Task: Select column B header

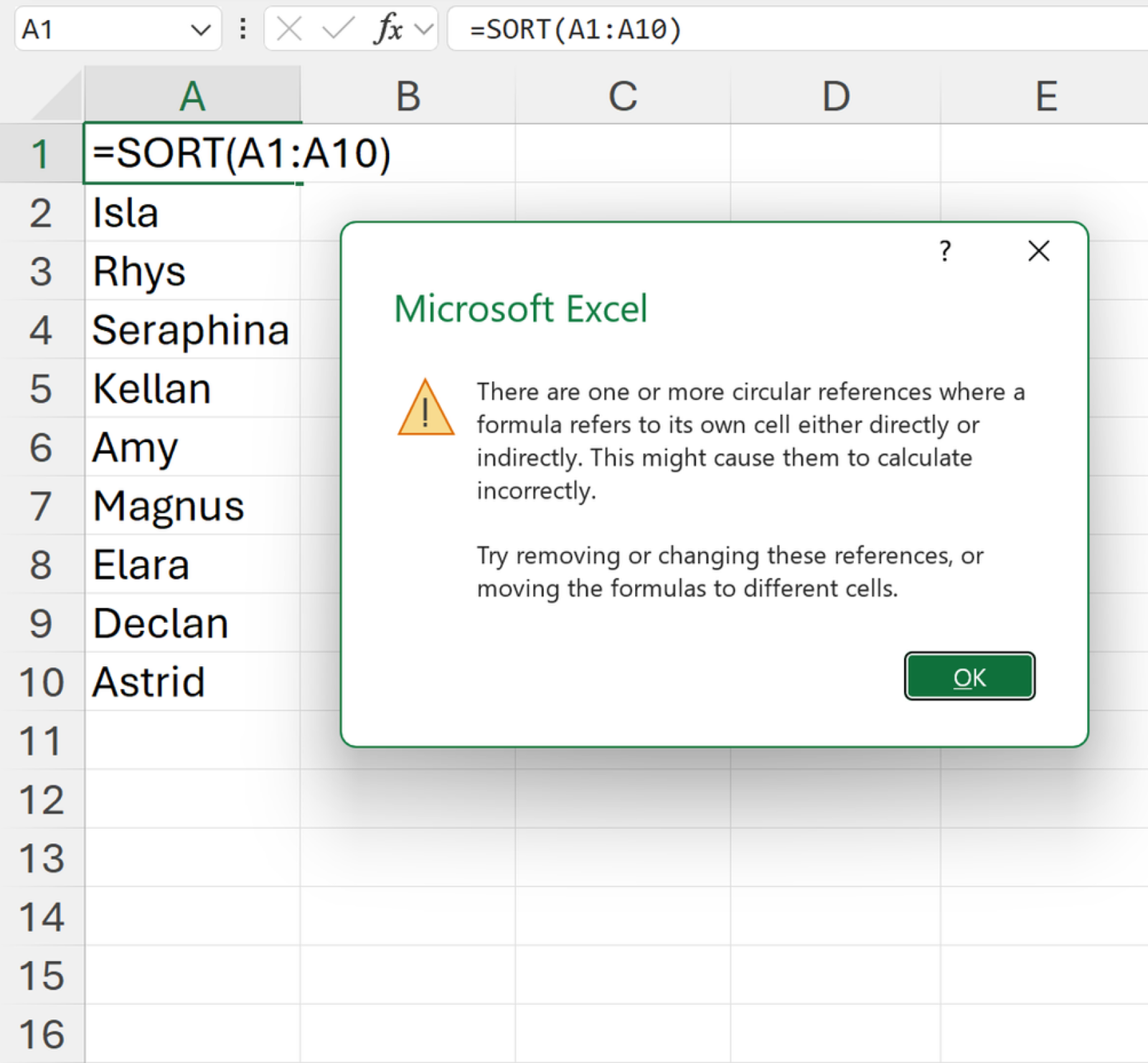Action: [x=408, y=96]
